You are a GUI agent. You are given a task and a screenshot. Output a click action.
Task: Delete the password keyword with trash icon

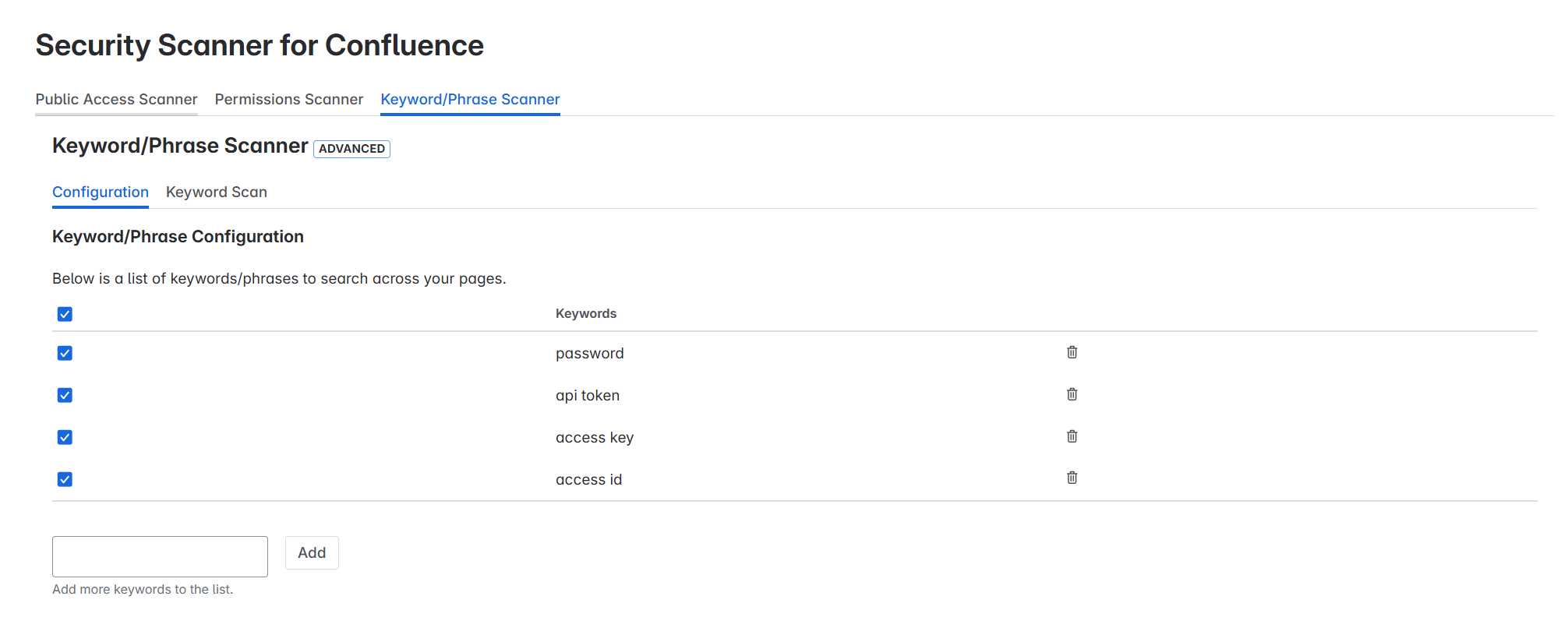(x=1072, y=352)
